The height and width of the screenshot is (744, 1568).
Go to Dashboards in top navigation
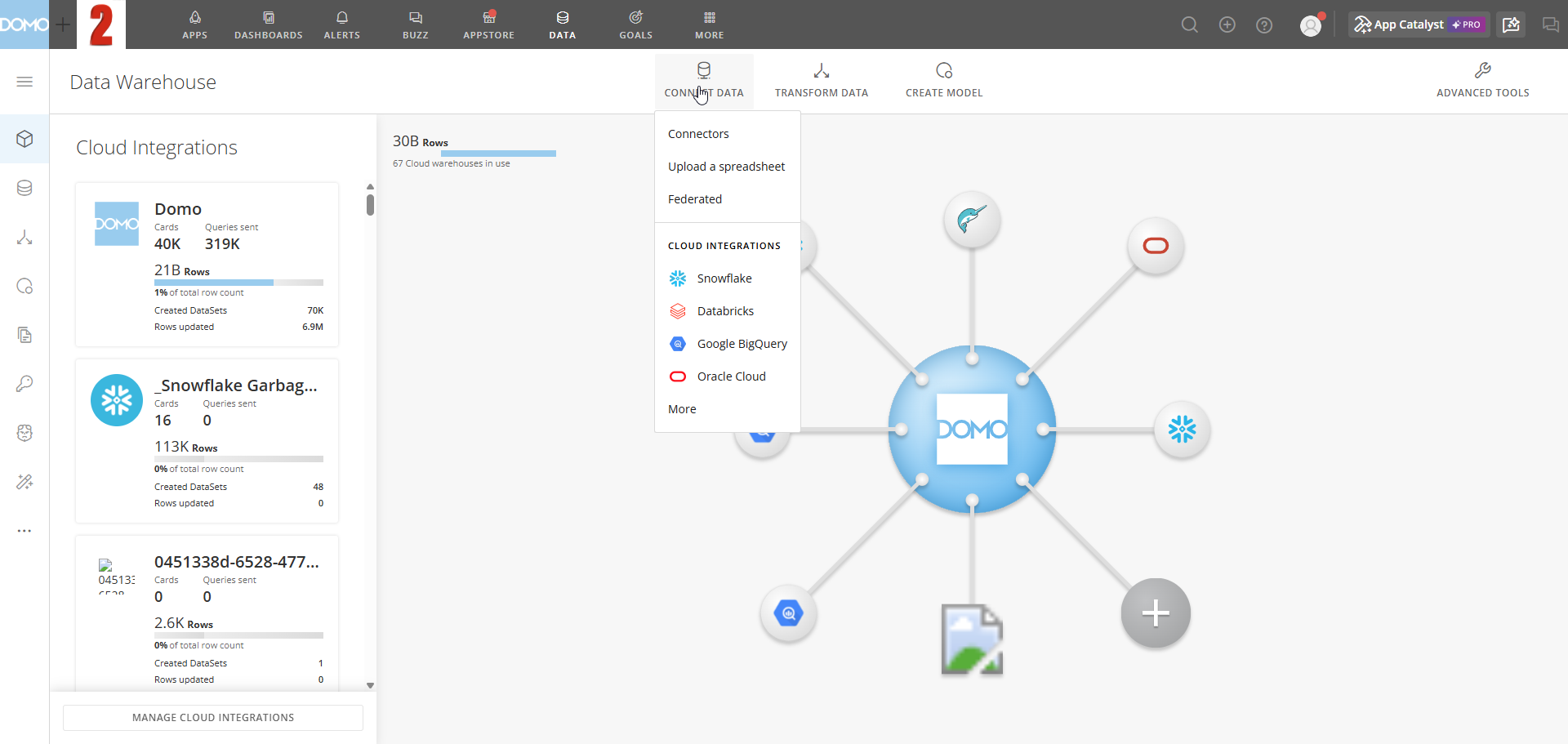[269, 25]
